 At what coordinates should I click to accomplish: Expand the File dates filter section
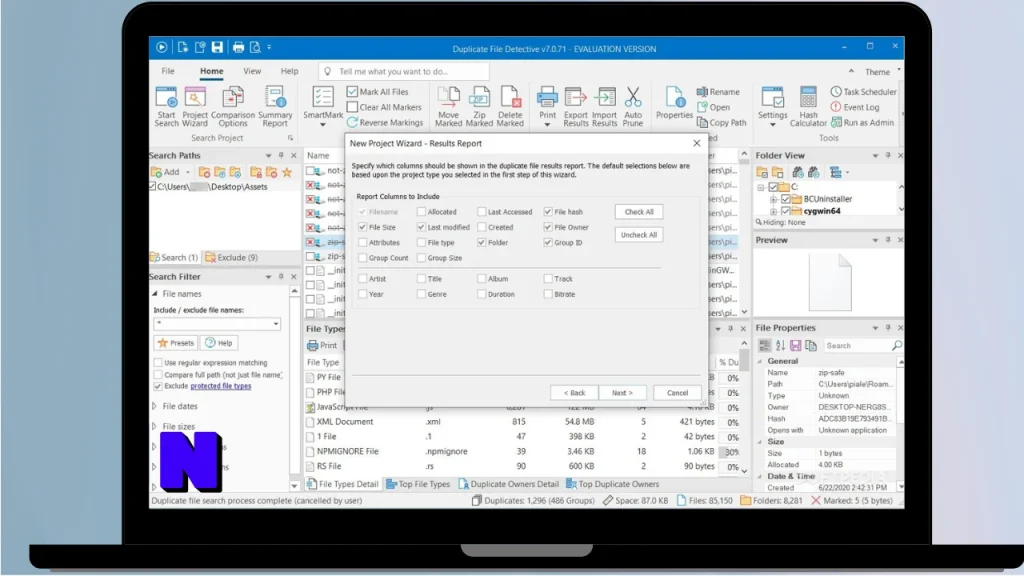point(155,406)
